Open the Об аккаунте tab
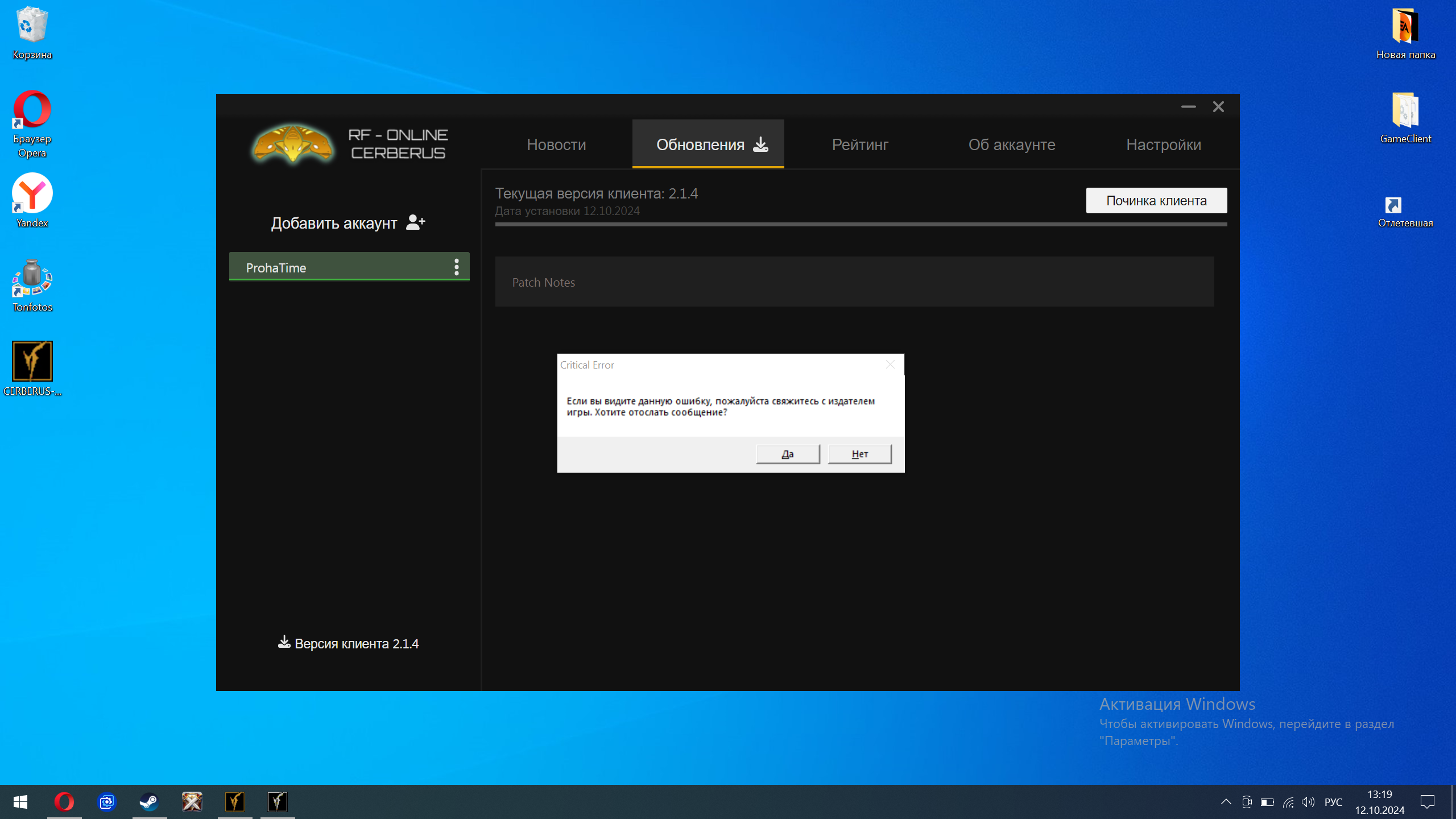Viewport: 1456px width, 819px height. pyautogui.click(x=1012, y=144)
